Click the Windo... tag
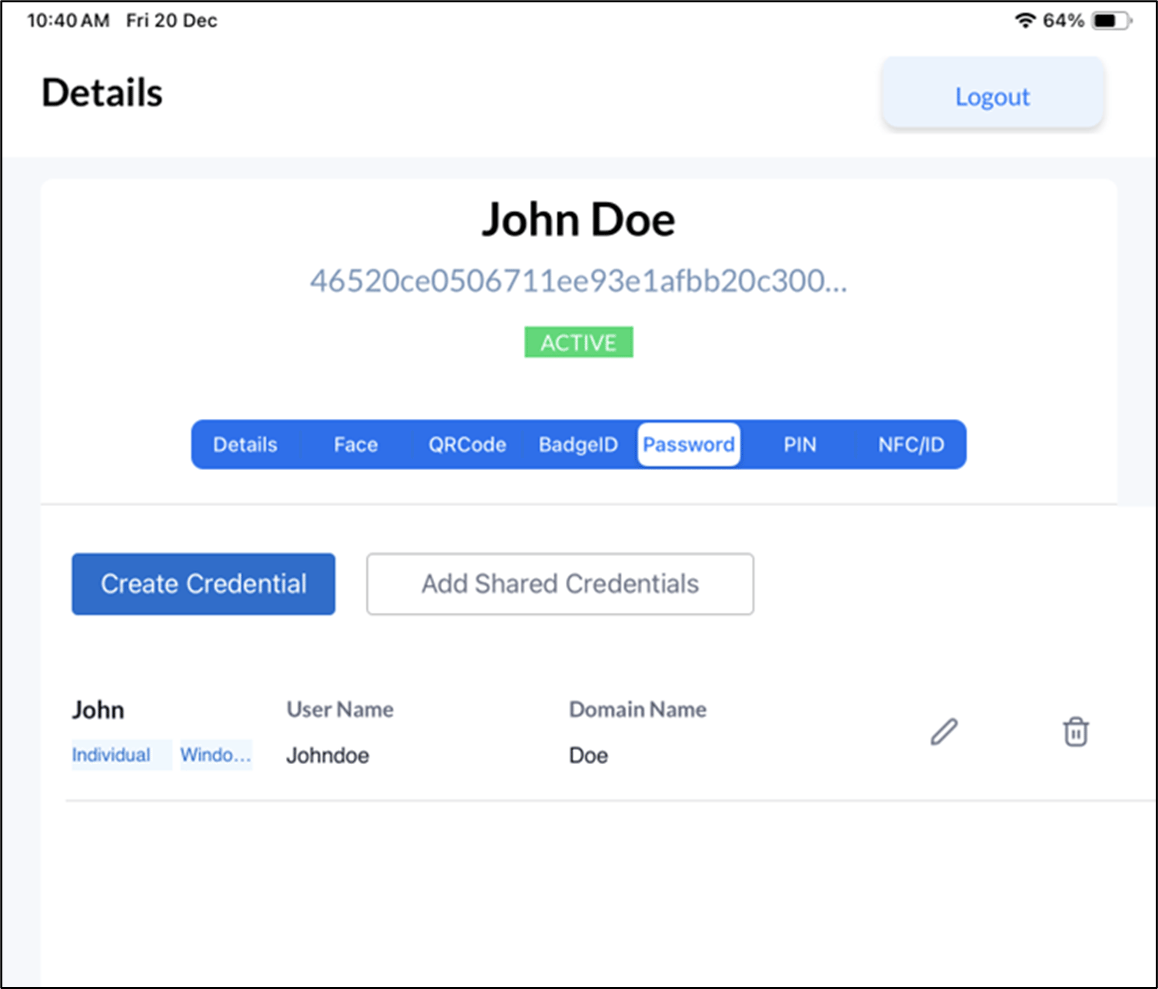Image resolution: width=1158 pixels, height=989 pixels. pos(216,755)
